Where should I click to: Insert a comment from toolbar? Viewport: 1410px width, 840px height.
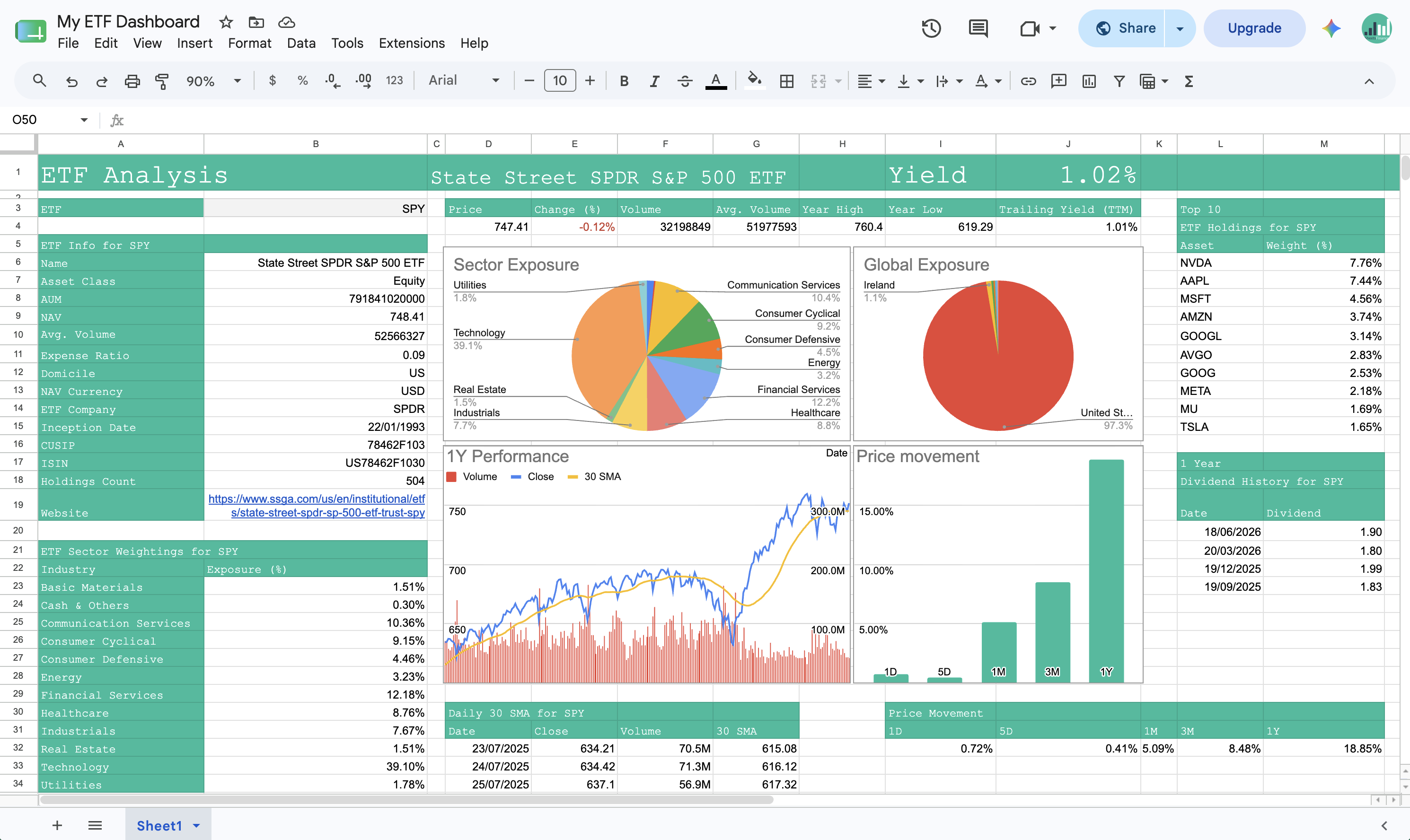pos(1058,81)
